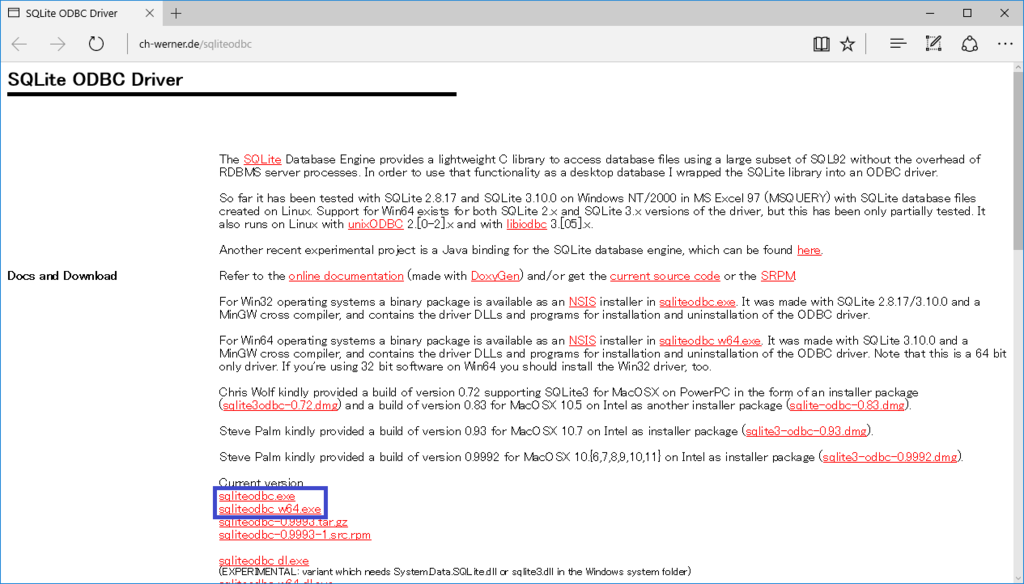Make a Web Note pen icon
1024x584 pixels.
(x=933, y=44)
